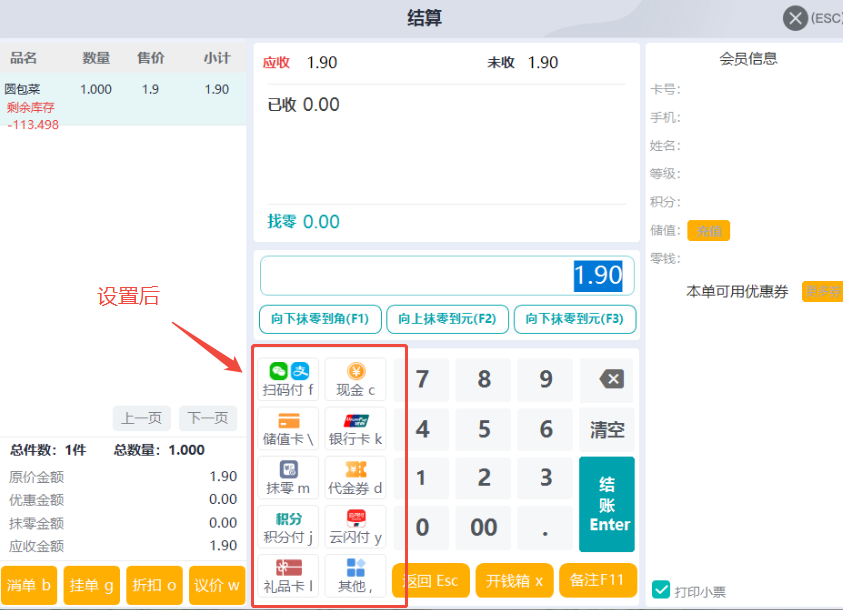Toggle the 打印小票 print receipt checkbox
Viewport: 843px width, 610px height.
click(x=661, y=590)
